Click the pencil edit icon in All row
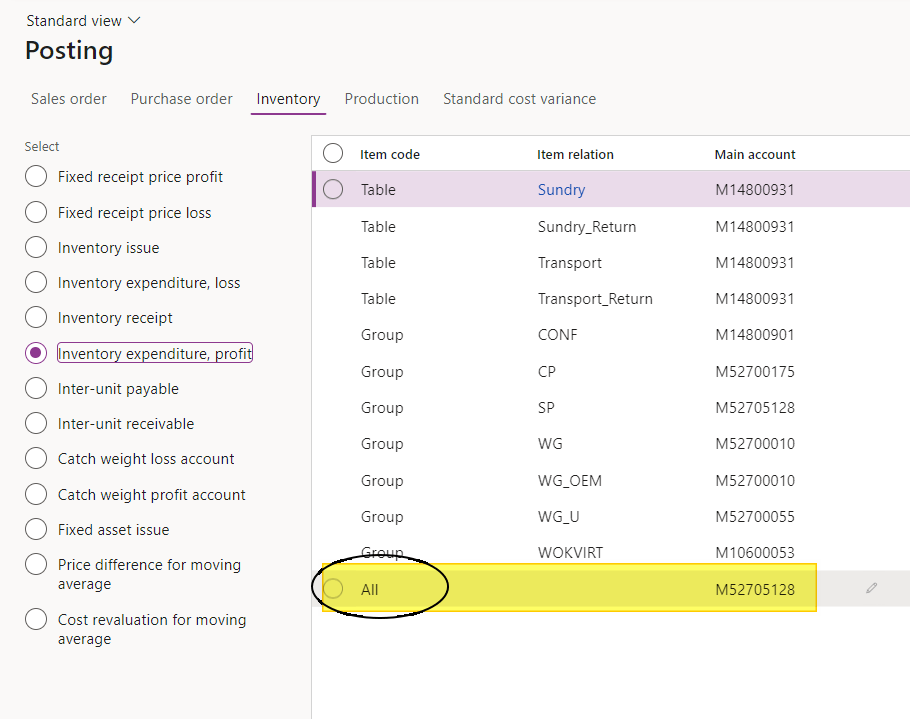 point(871,589)
